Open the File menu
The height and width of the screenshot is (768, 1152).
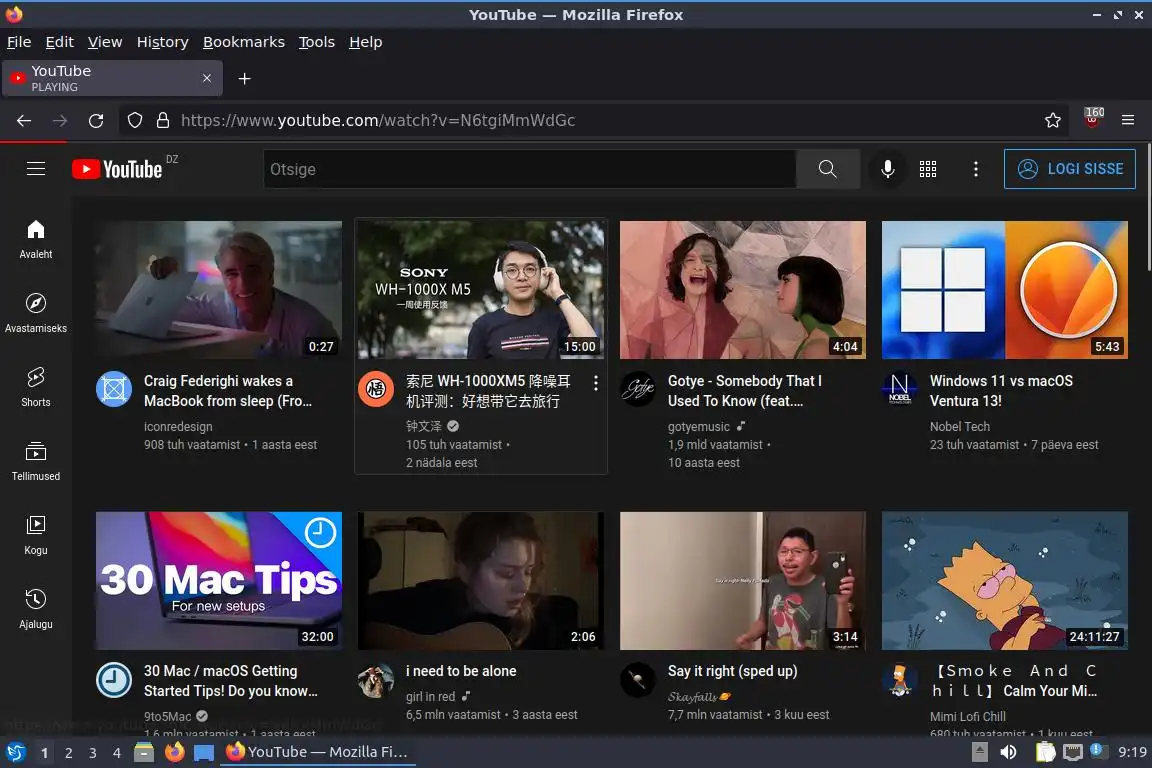click(x=19, y=42)
